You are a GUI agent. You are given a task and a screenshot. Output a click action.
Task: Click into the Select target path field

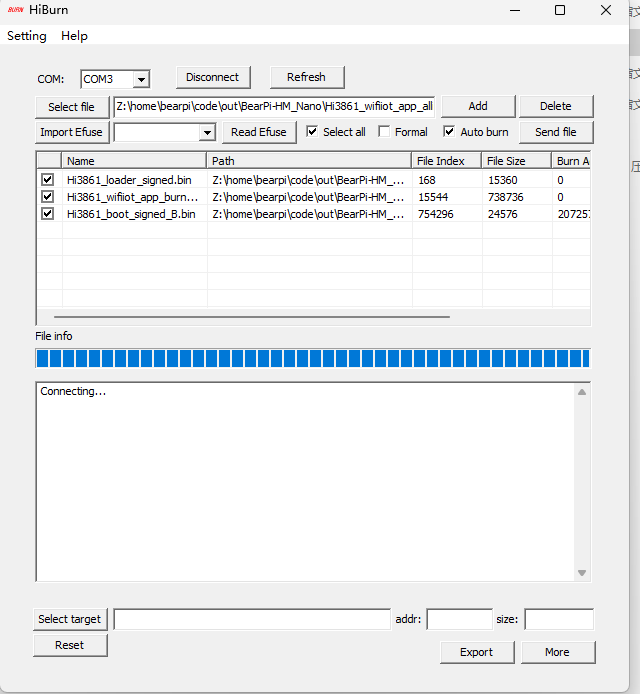pos(252,619)
